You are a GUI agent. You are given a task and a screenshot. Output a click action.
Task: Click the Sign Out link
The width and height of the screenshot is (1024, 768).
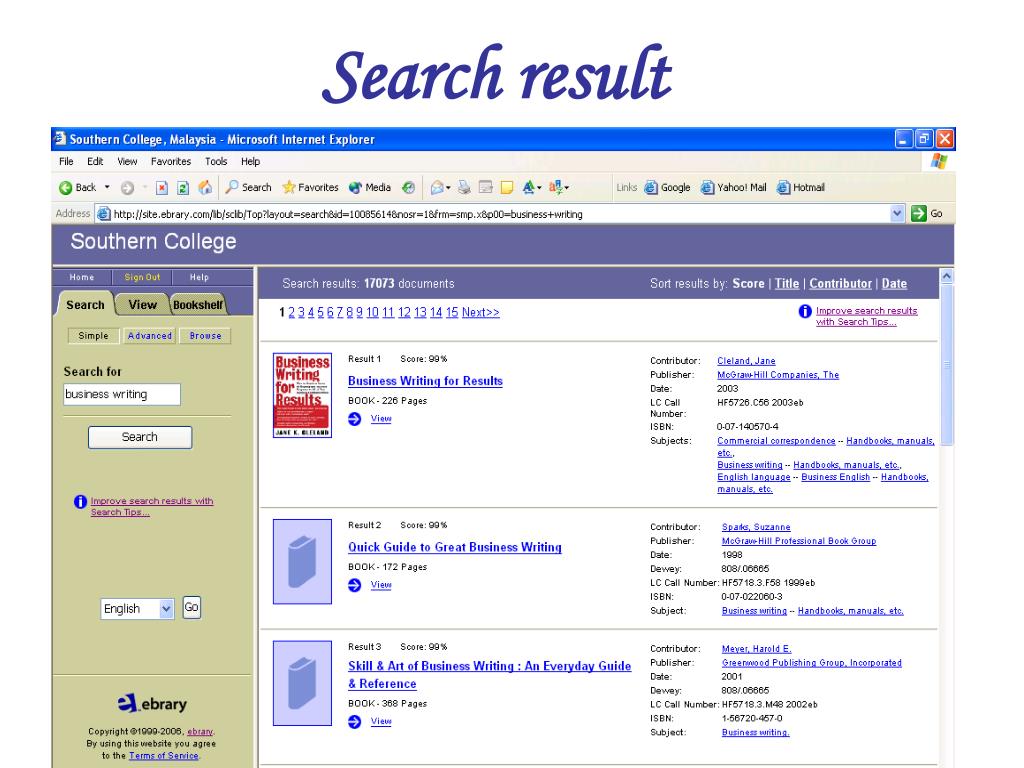coord(142,277)
